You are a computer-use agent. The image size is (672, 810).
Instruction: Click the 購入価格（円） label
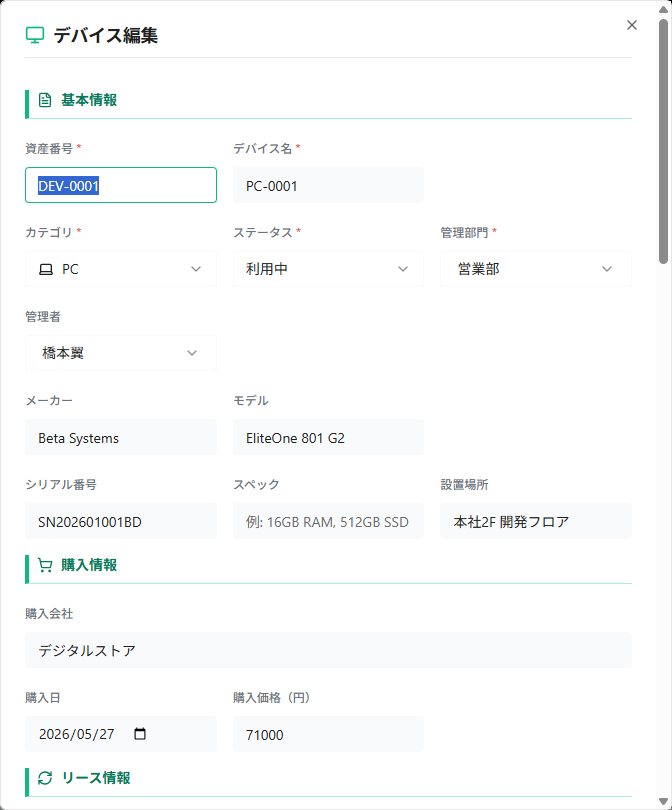pyautogui.click(x=272, y=698)
